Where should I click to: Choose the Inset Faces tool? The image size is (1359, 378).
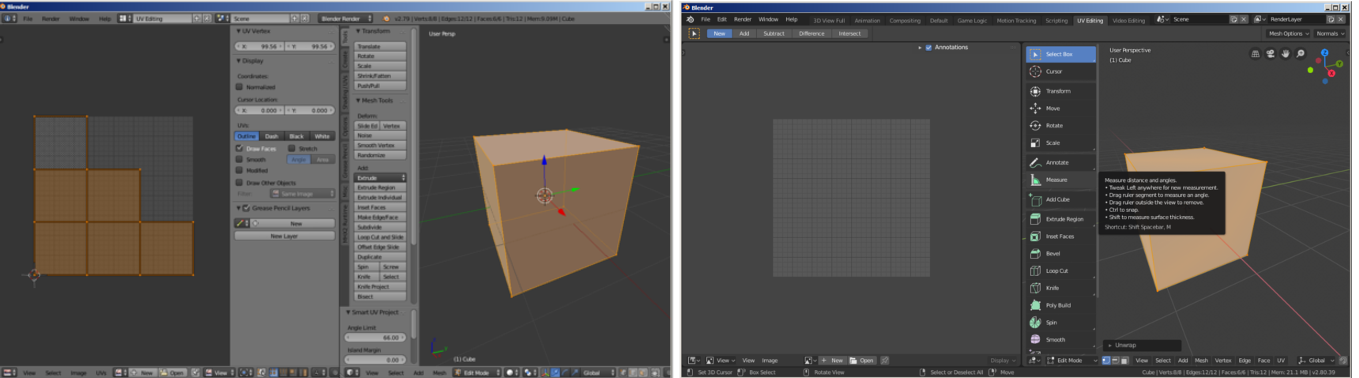pos(1060,237)
